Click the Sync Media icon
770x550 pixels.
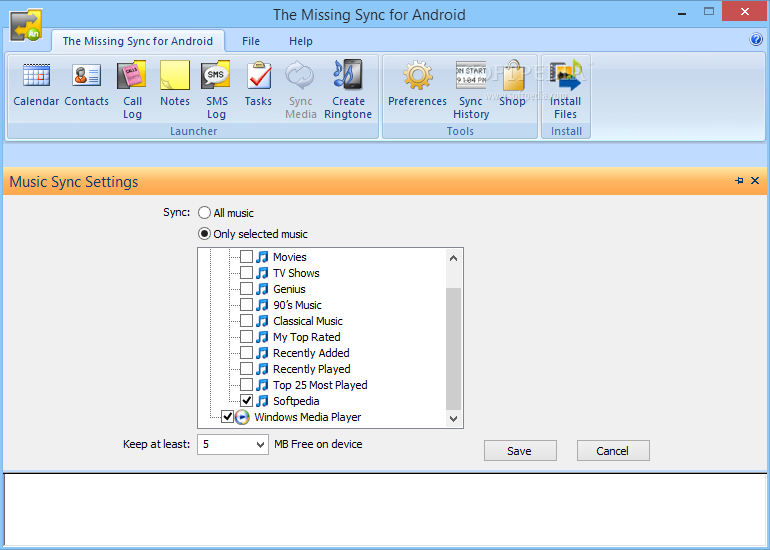[x=300, y=76]
